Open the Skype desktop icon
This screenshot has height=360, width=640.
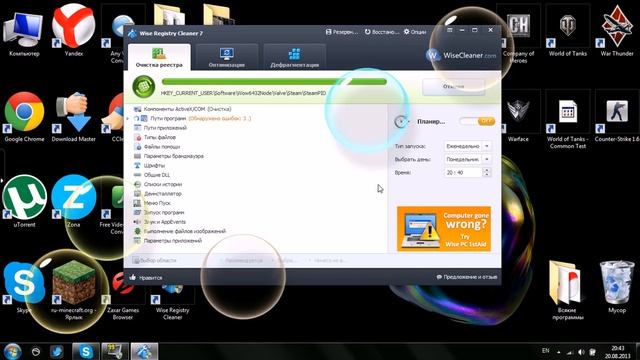coord(24,287)
